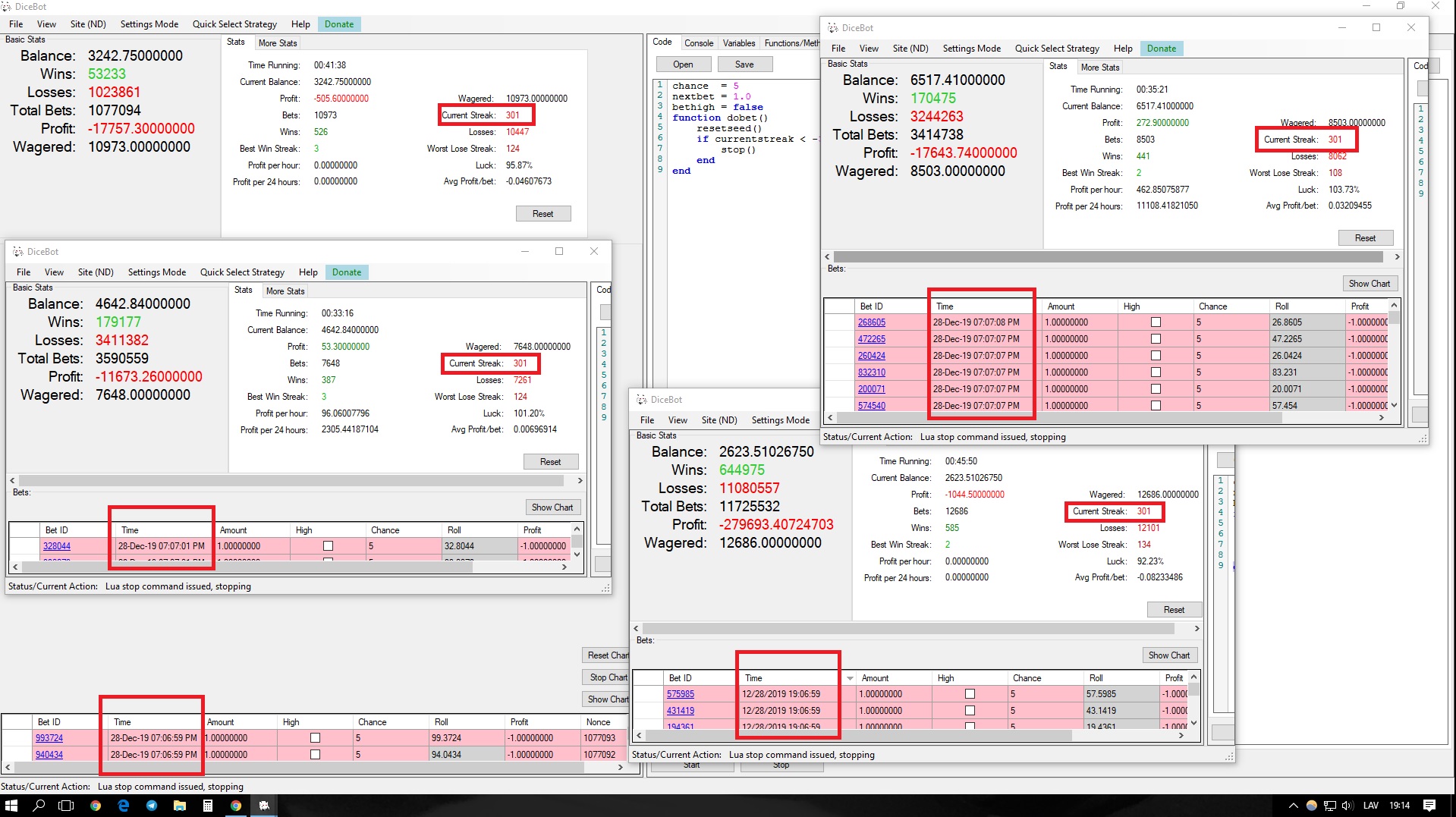Click Donate in the 6517.41 balance window
This screenshot has height=817, width=1456.
(1162, 49)
